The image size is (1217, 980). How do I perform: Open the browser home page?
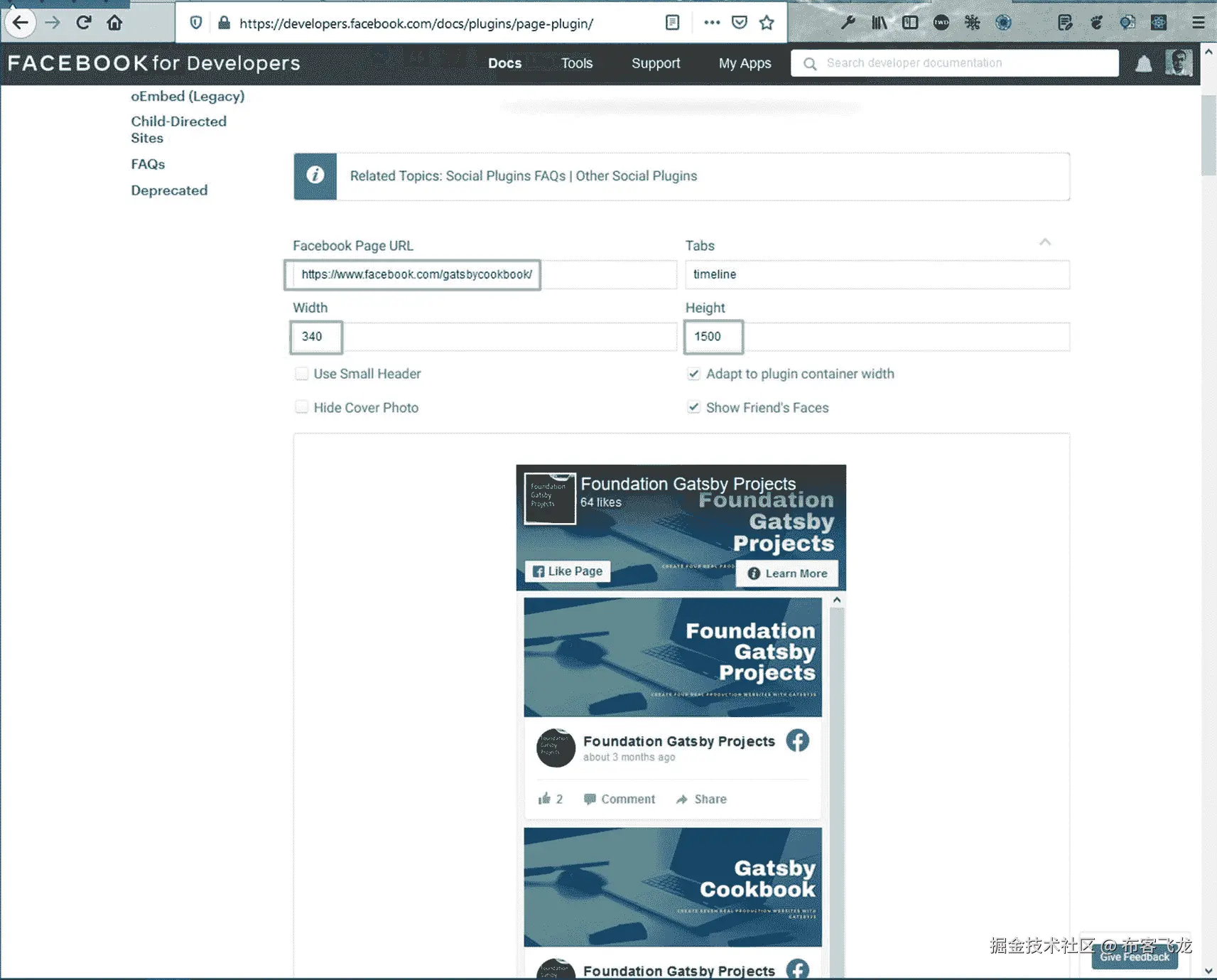pyautogui.click(x=114, y=23)
